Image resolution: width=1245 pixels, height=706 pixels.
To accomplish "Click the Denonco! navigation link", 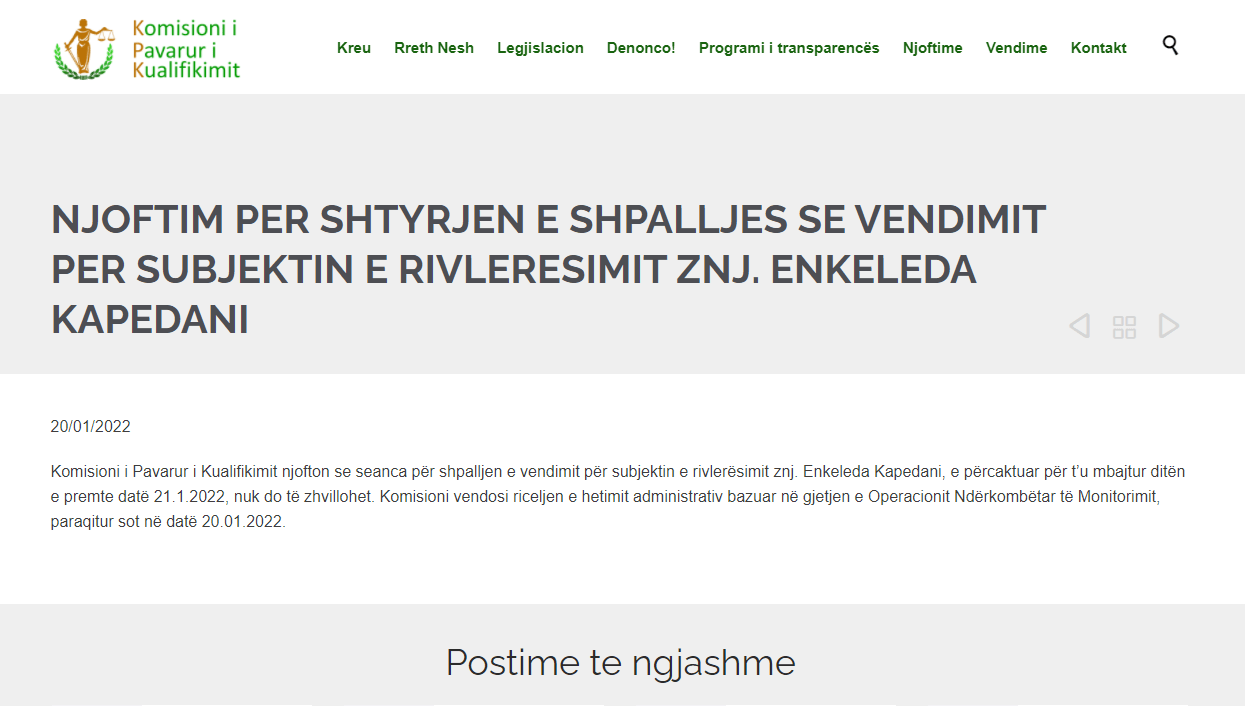I will [641, 48].
